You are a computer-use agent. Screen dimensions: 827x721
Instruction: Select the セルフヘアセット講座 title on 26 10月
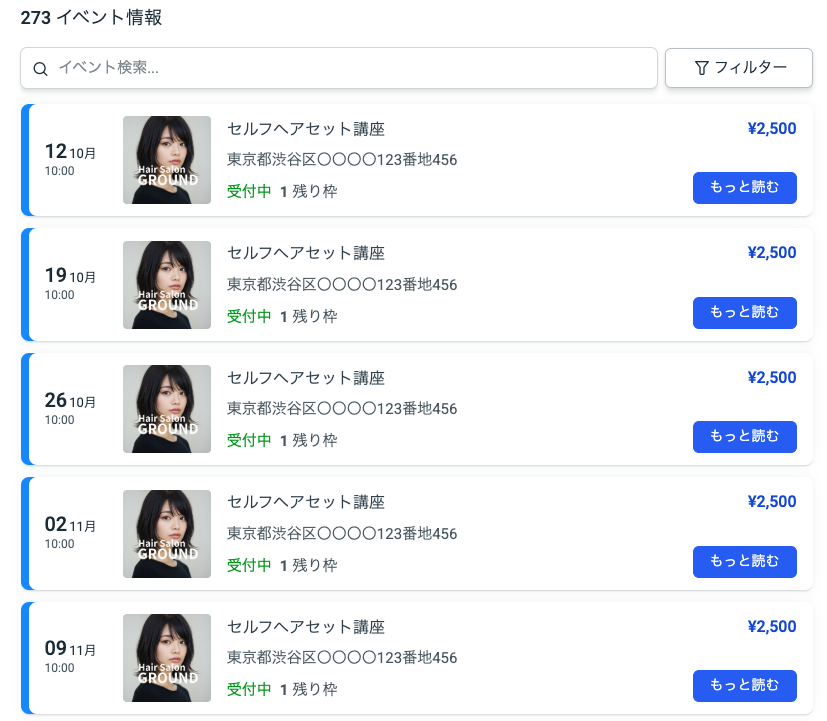click(306, 378)
